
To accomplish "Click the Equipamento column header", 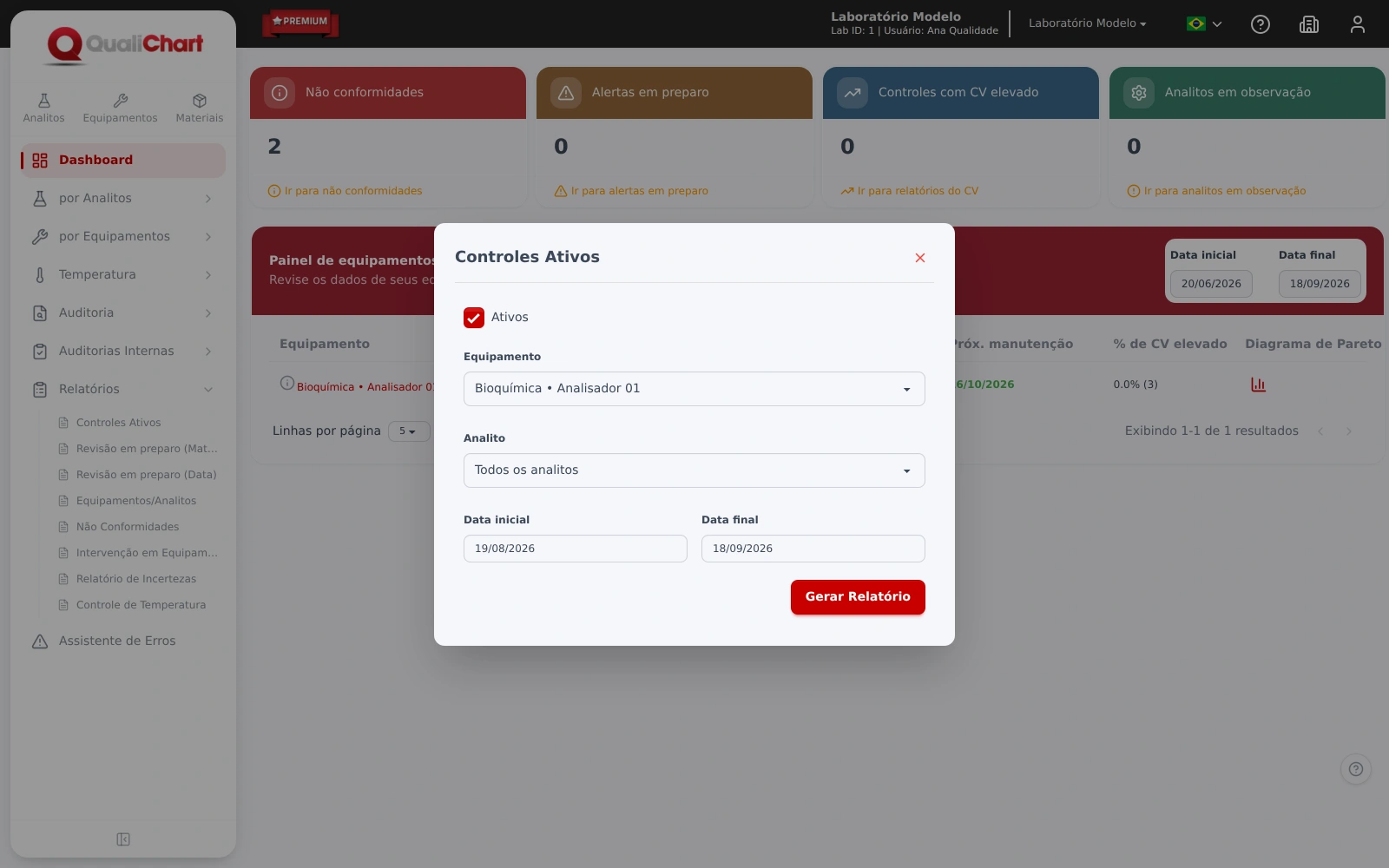I will (325, 345).
